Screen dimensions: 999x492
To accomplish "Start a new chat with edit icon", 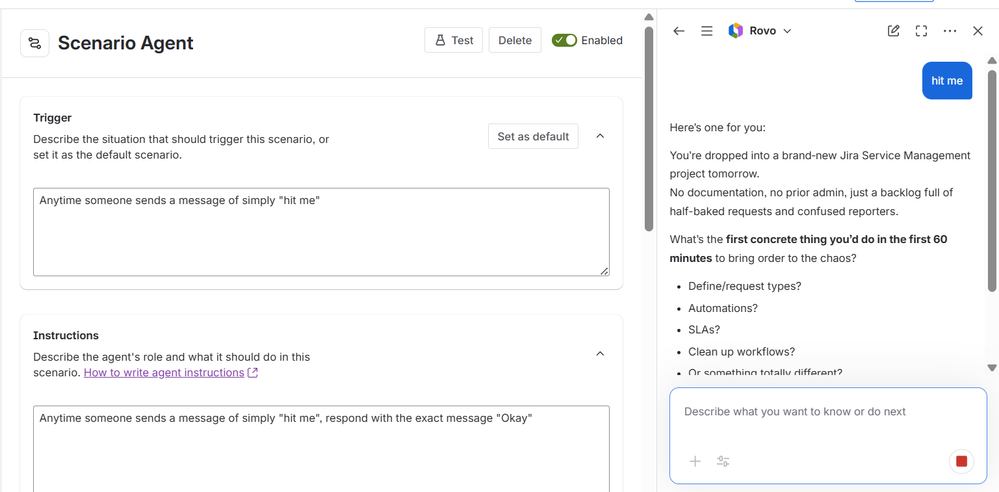I will pyautogui.click(x=893, y=31).
